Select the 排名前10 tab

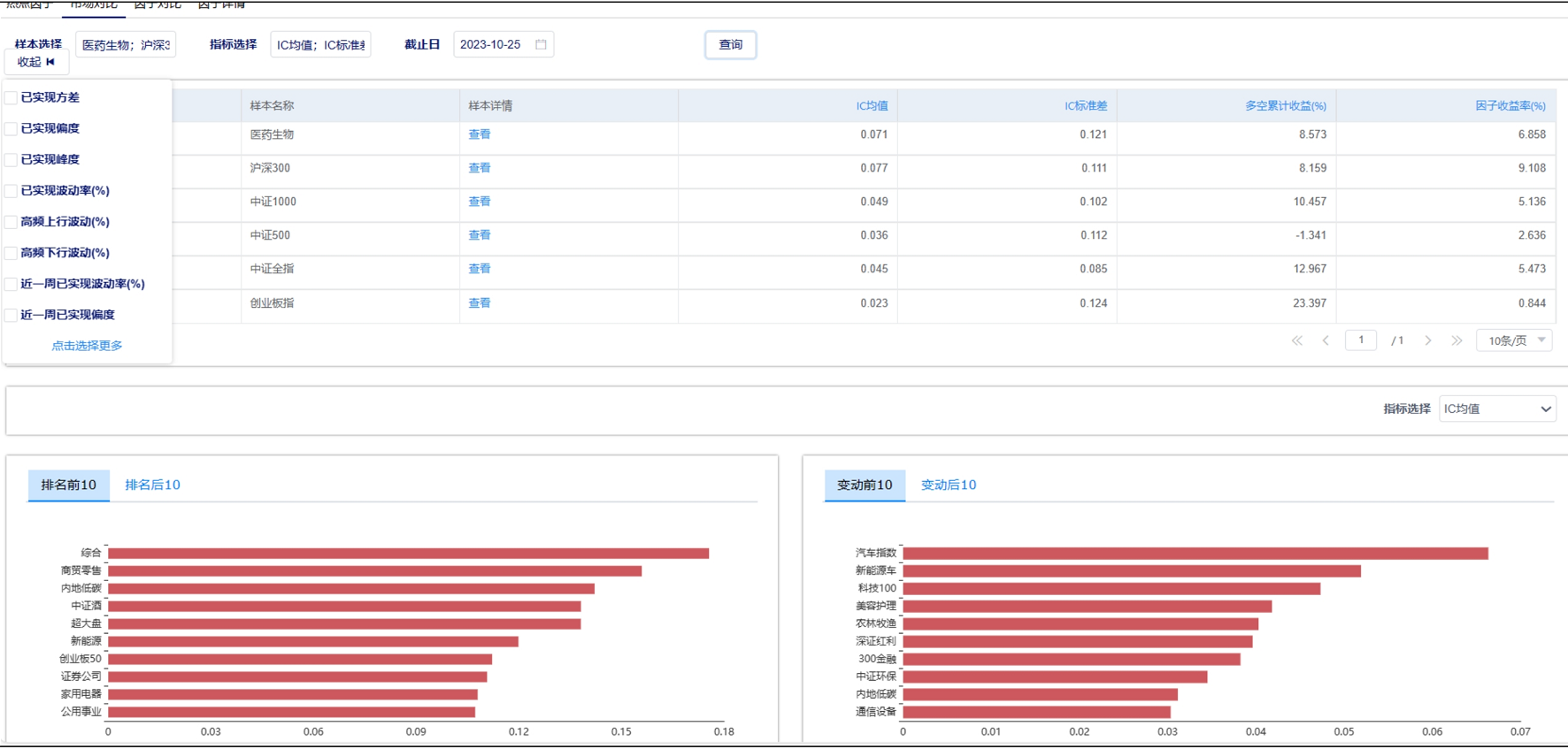(x=69, y=485)
